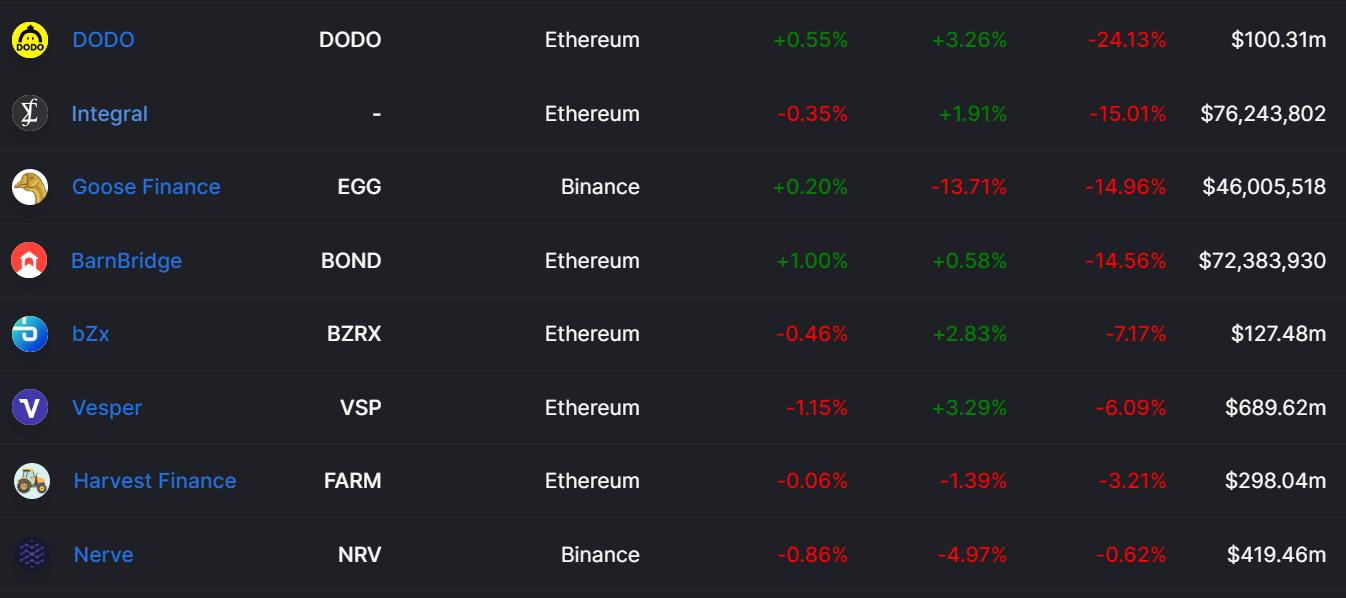Click the Vesper purple V icon
This screenshot has height=598, width=1346.
pos(30,408)
